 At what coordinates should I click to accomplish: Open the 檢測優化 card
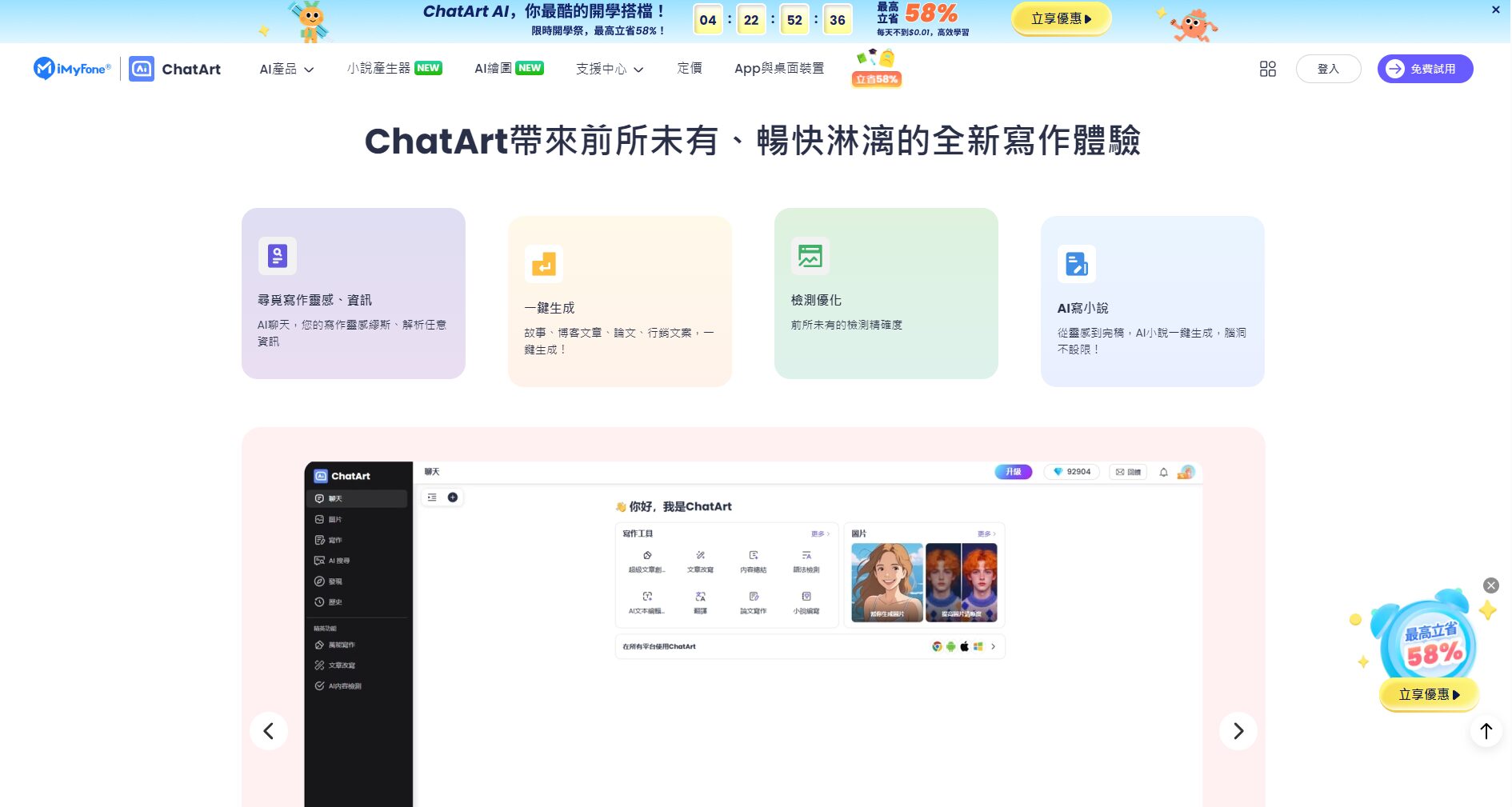tap(886, 294)
